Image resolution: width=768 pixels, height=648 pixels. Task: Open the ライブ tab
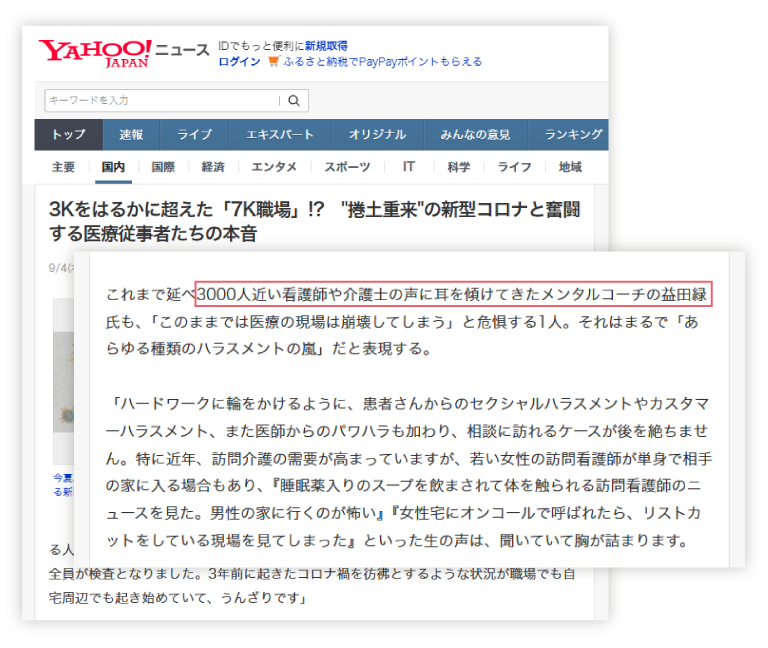click(194, 135)
